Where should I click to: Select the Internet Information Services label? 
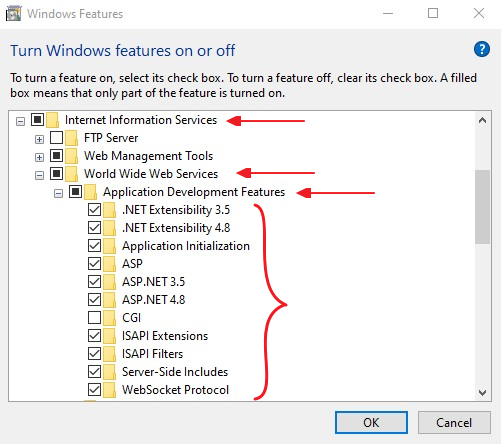[141, 120]
